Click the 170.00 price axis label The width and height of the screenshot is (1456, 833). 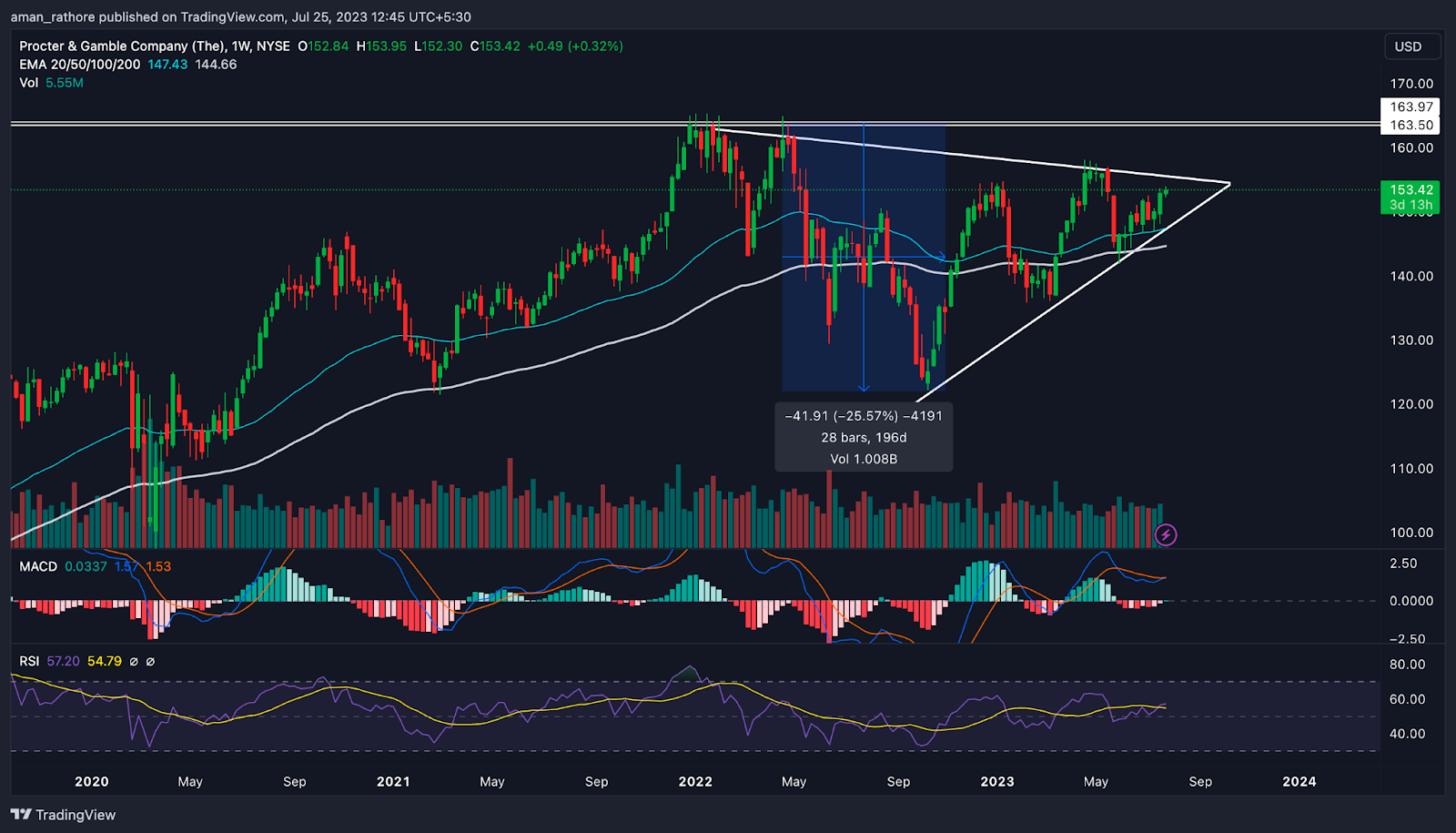[x=1411, y=84]
